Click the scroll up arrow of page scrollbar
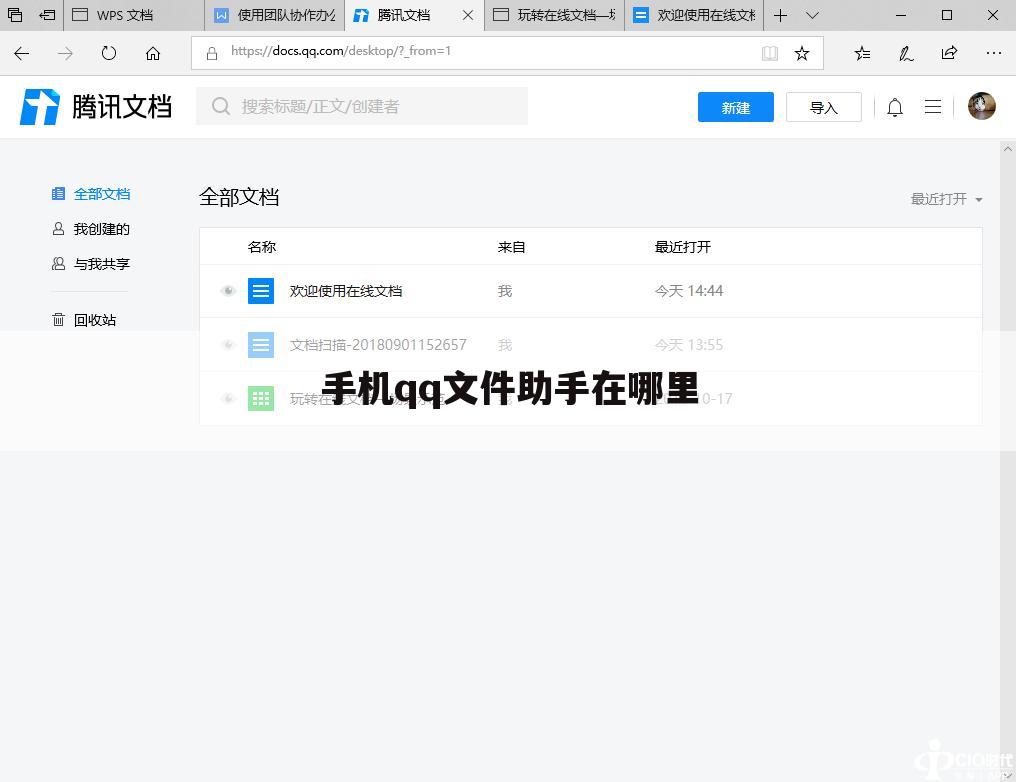Screen dimensions: 1016x782 point(1008,148)
